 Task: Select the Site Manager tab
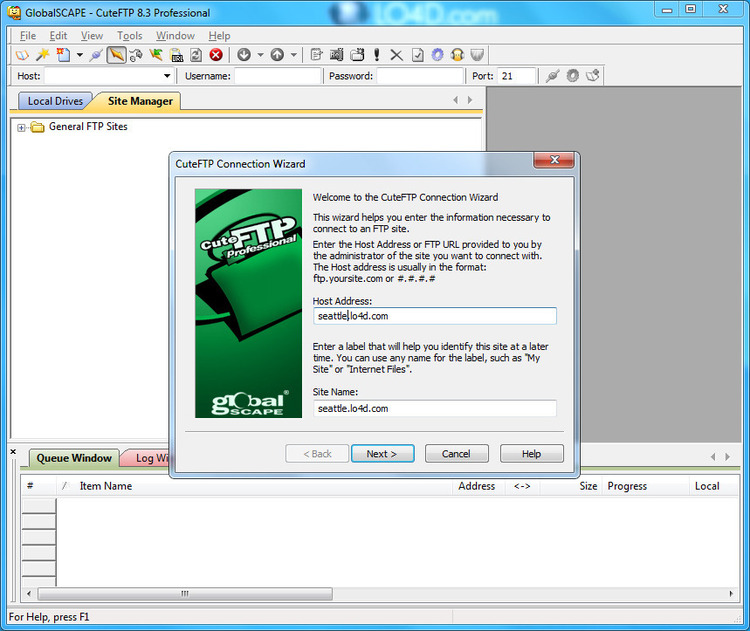tap(140, 101)
